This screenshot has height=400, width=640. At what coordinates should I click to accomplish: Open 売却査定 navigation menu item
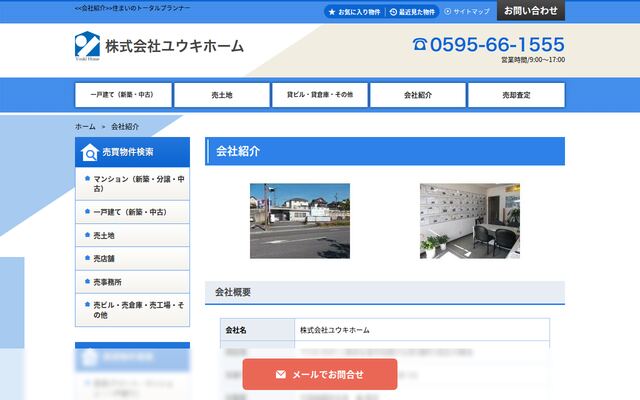click(x=516, y=95)
